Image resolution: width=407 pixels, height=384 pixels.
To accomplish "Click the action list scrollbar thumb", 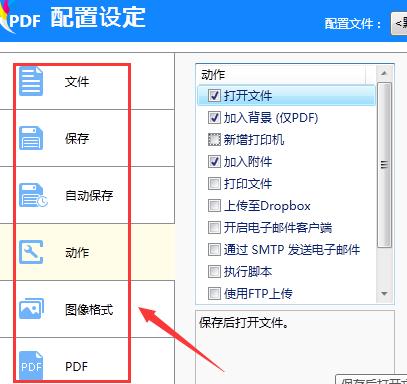I will (384, 165).
